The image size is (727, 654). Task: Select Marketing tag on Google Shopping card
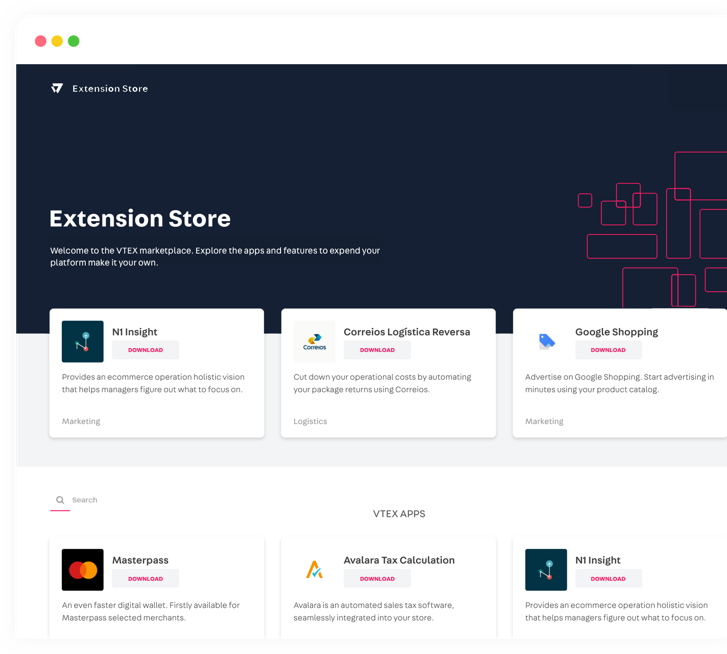click(544, 421)
